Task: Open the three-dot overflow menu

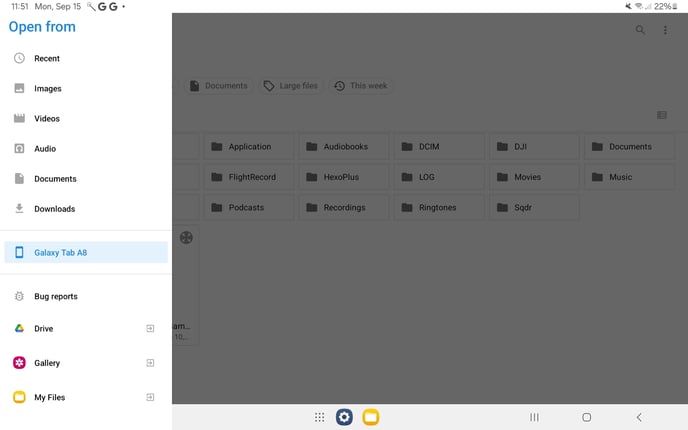Action: [x=666, y=30]
